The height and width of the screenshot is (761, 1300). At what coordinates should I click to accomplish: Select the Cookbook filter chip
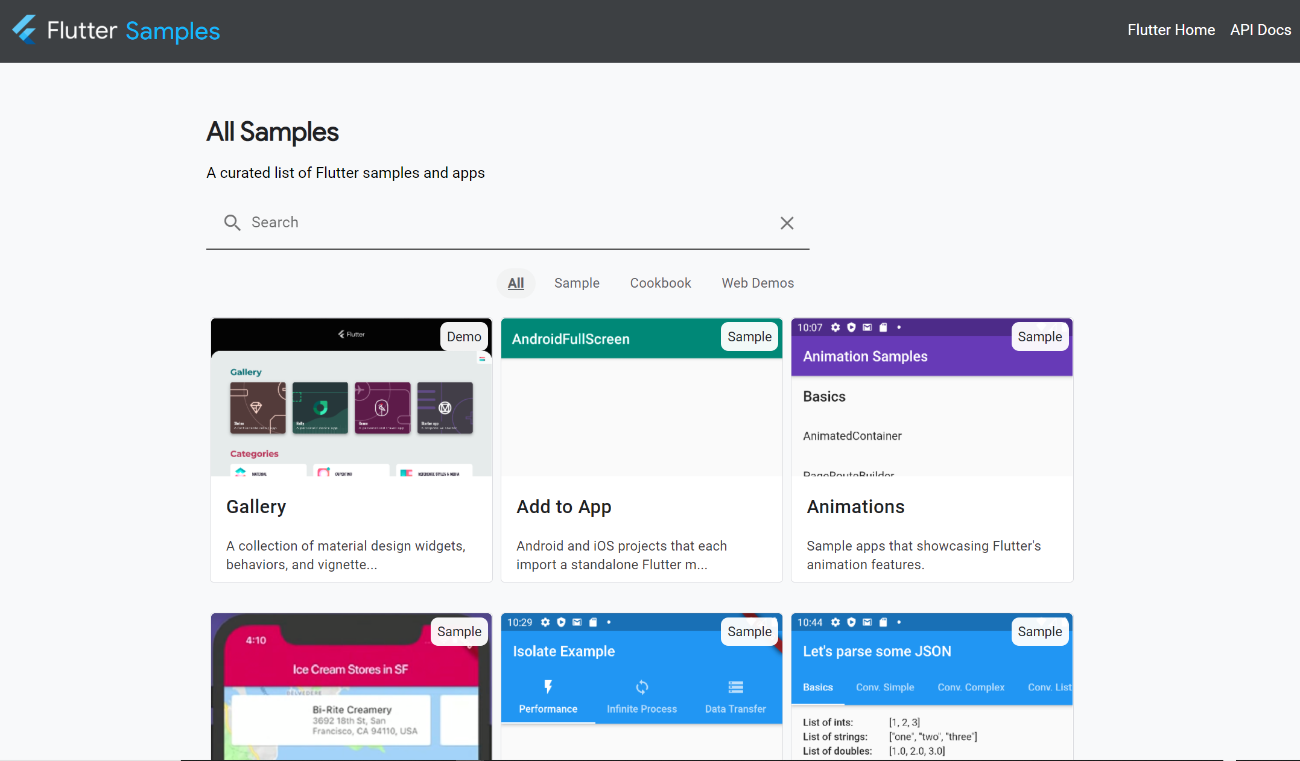(x=661, y=283)
